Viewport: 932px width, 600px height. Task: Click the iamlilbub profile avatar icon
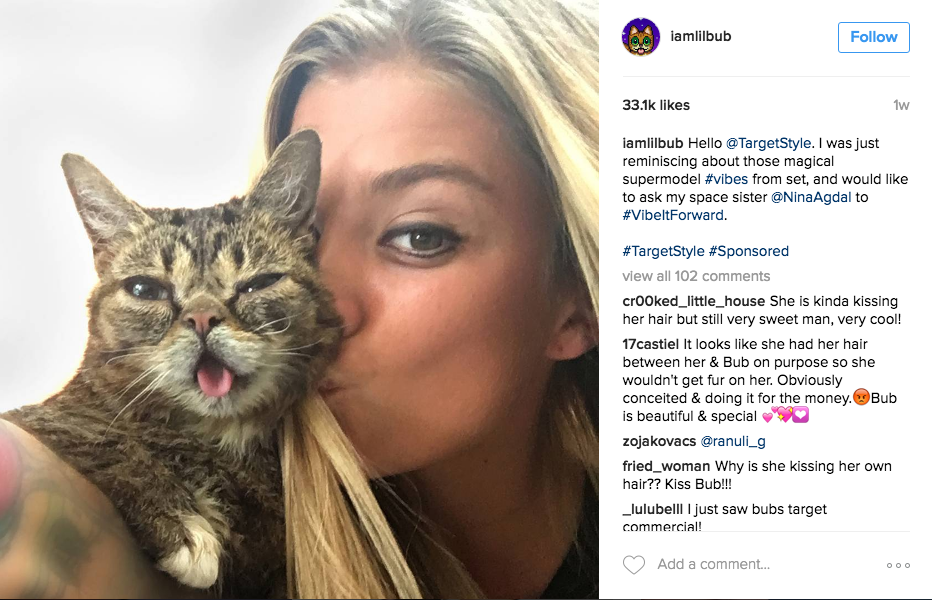tap(641, 37)
